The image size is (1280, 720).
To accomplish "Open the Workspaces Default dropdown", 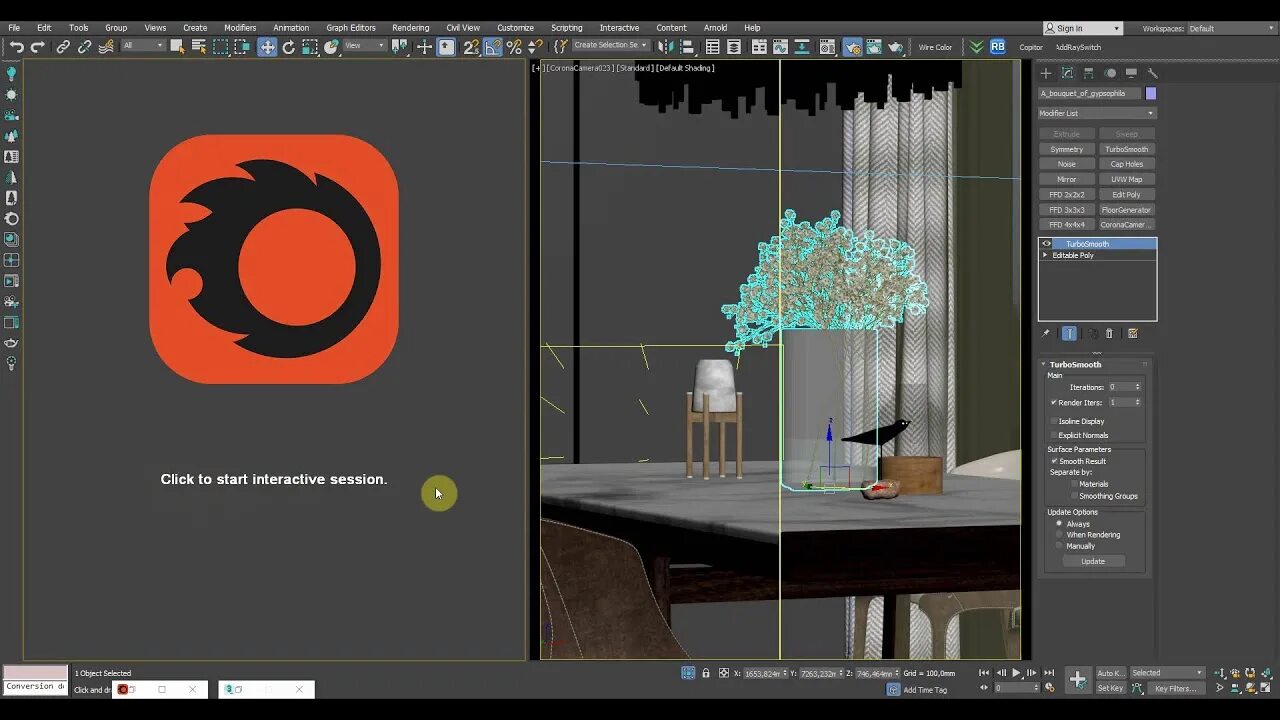I will point(1231,28).
